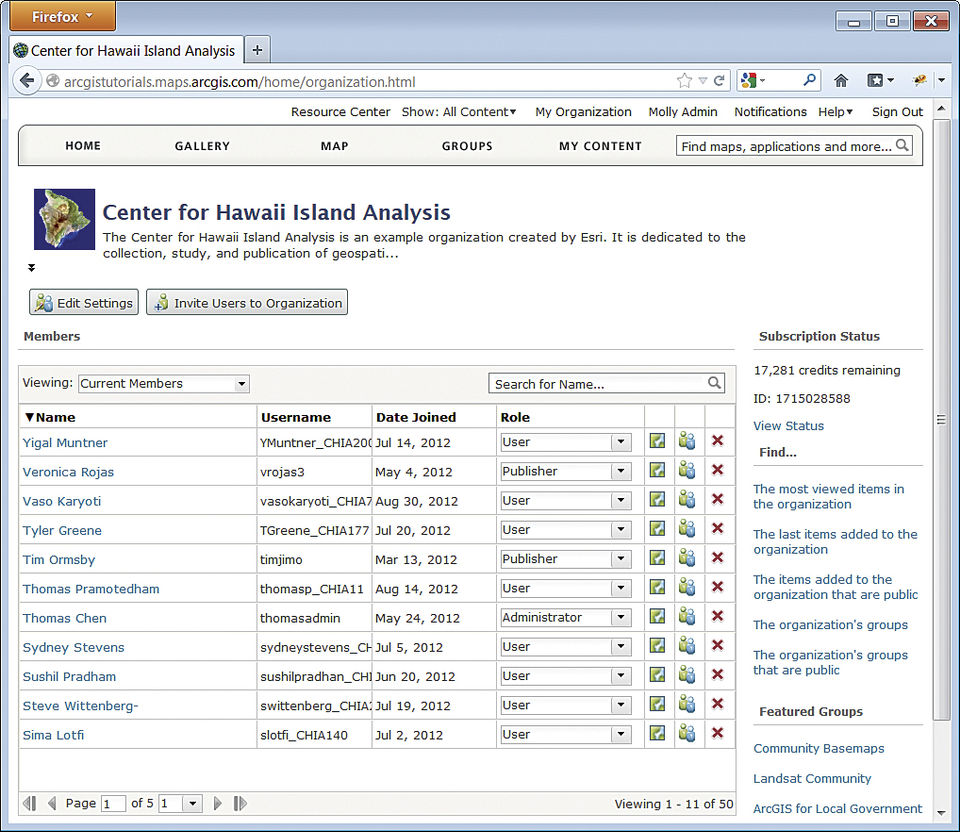Click the page vertical scrollbar thumb
This screenshot has width=960, height=832.
[941, 420]
